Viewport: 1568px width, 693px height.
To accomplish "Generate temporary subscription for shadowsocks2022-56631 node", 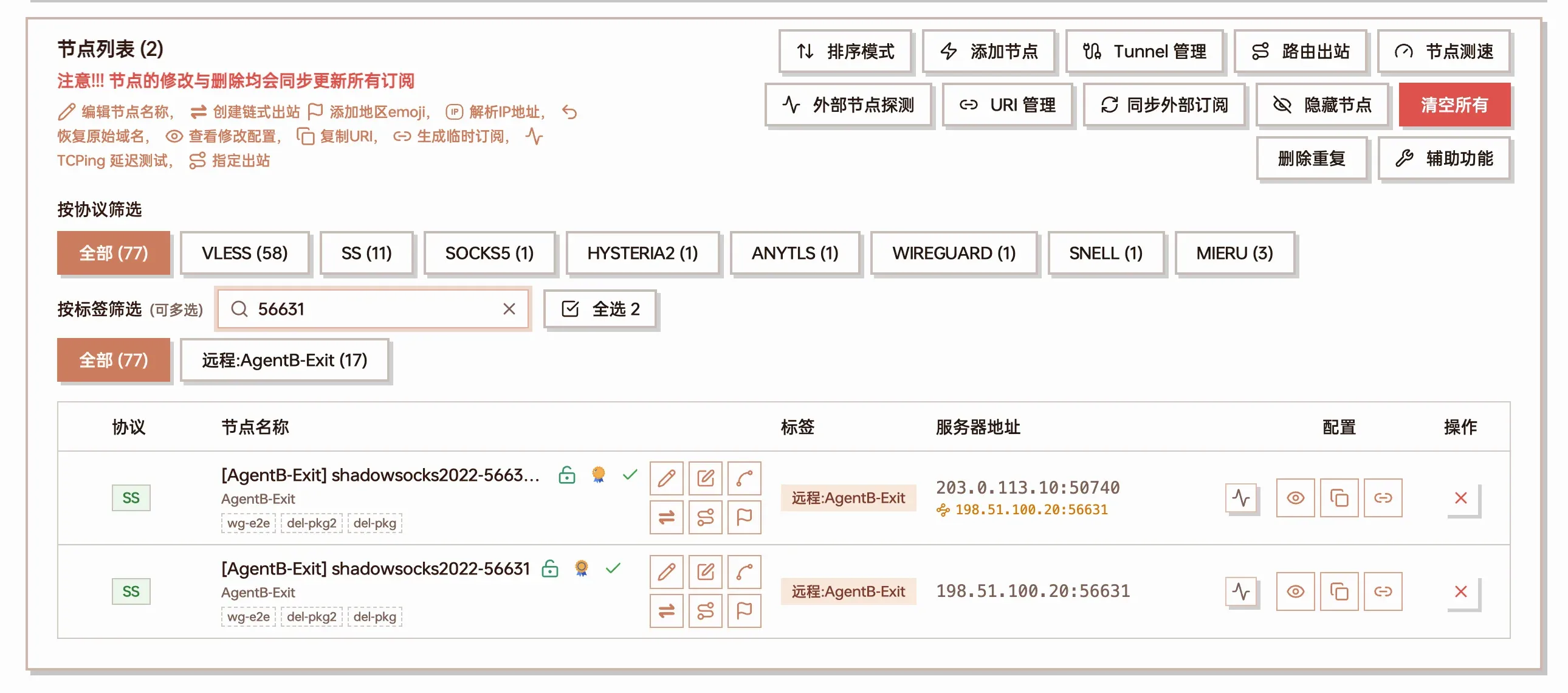I will click(x=1383, y=591).
